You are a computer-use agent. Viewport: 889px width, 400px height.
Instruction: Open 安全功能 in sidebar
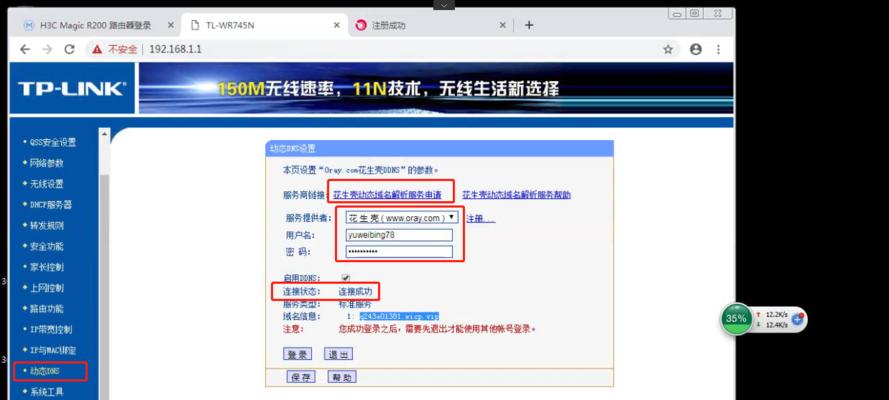click(x=46, y=246)
